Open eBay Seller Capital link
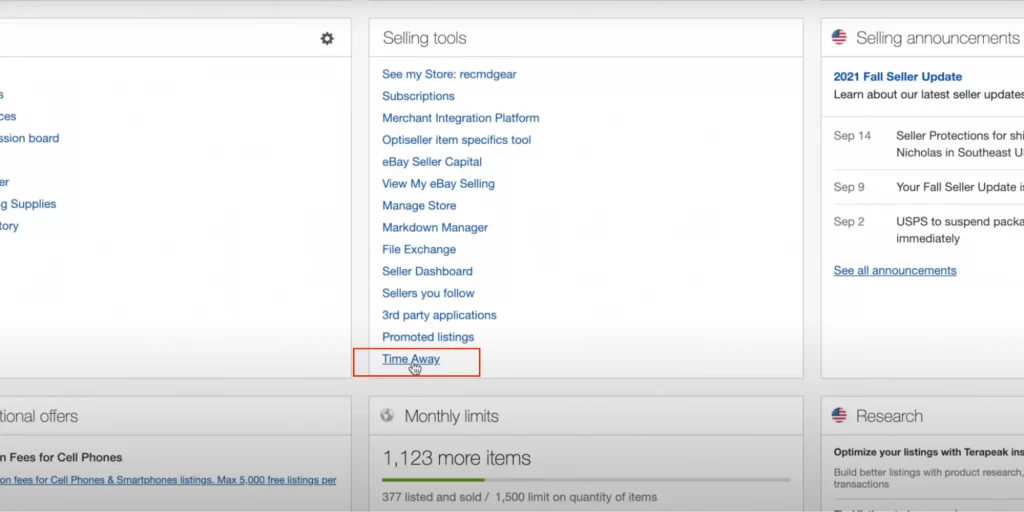The height and width of the screenshot is (512, 1024). tap(432, 162)
